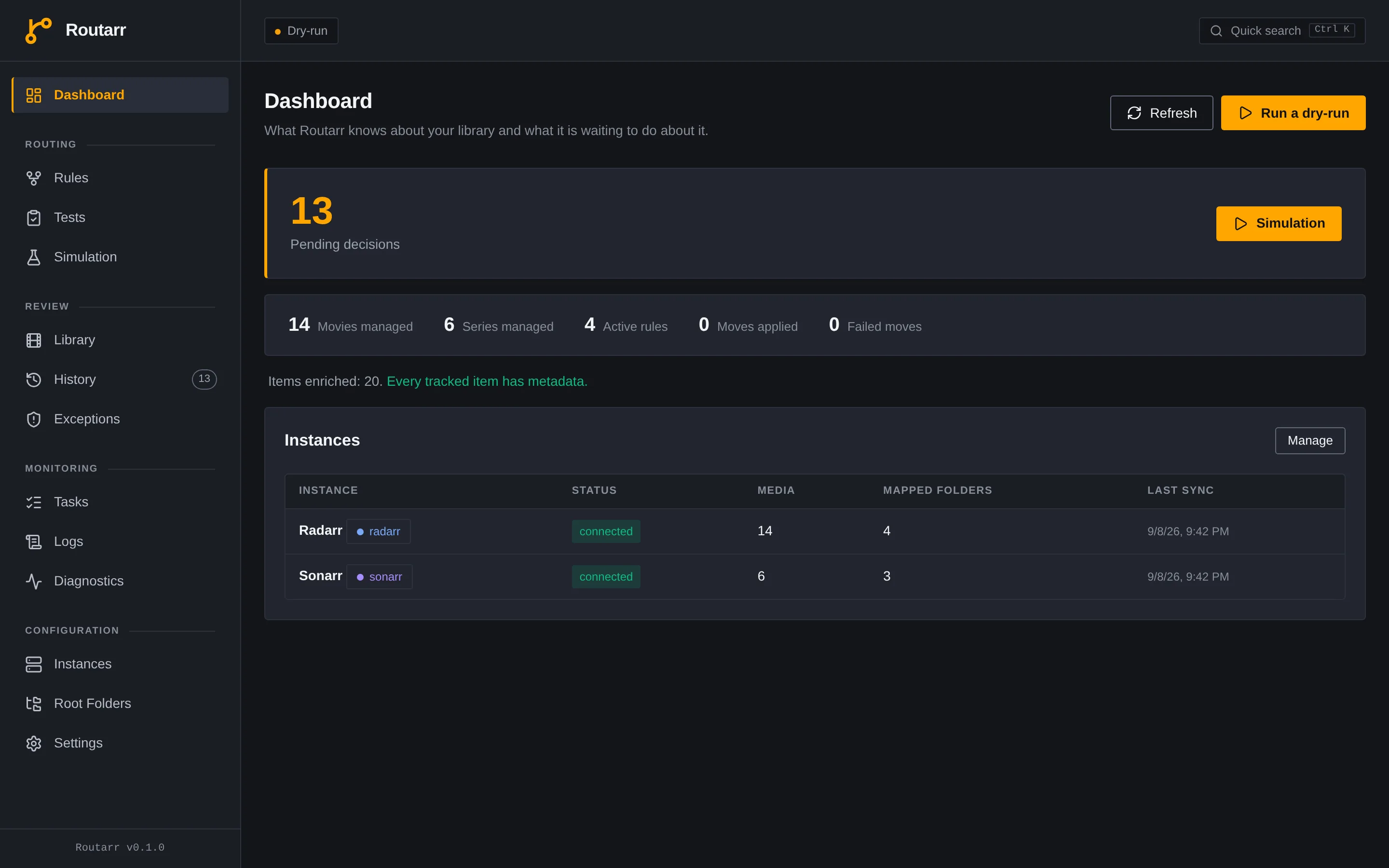Viewport: 1389px width, 868px height.
Task: Click Sonarr last sync 9/8/26, 9:42 PM
Action: pos(1187,577)
